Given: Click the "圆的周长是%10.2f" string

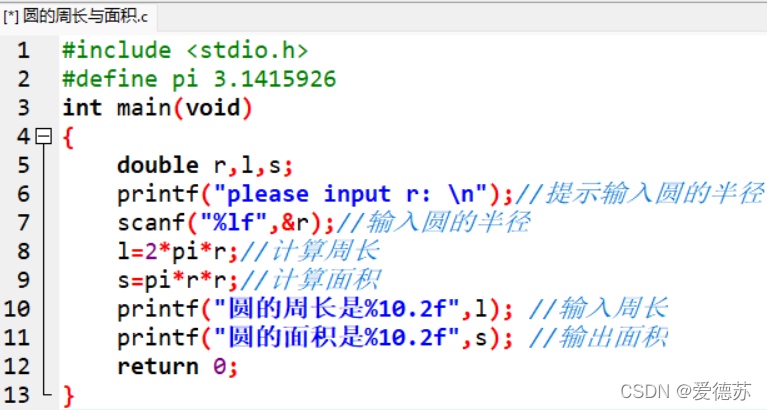Looking at the screenshot, I should [x=337, y=309].
